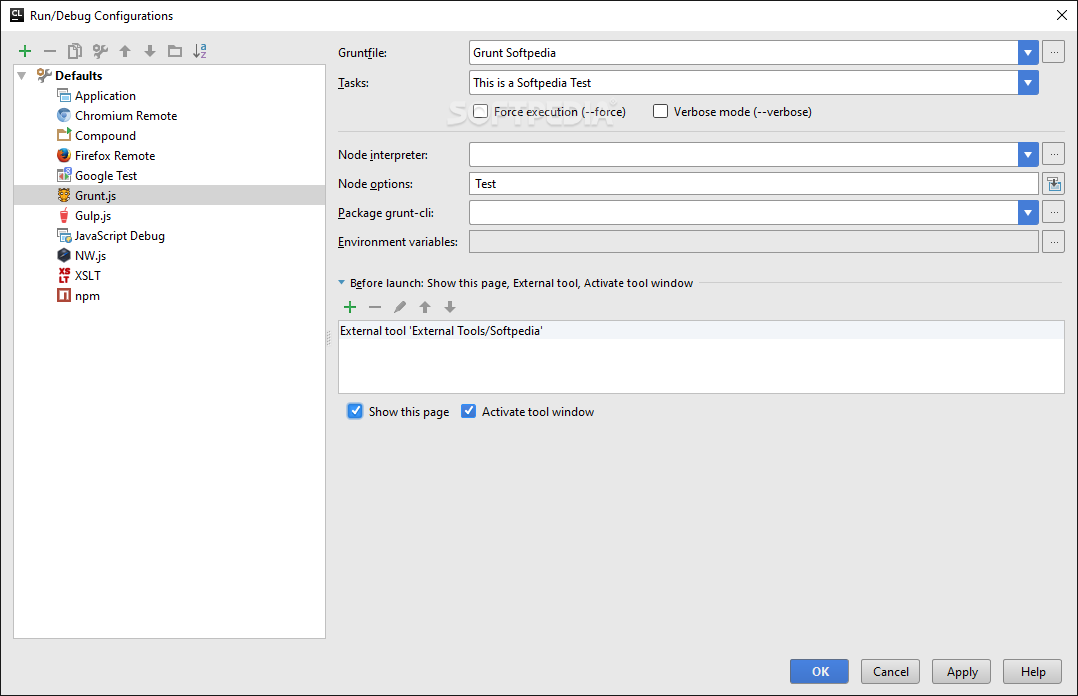Select the Firefox Remote configuration

click(115, 155)
